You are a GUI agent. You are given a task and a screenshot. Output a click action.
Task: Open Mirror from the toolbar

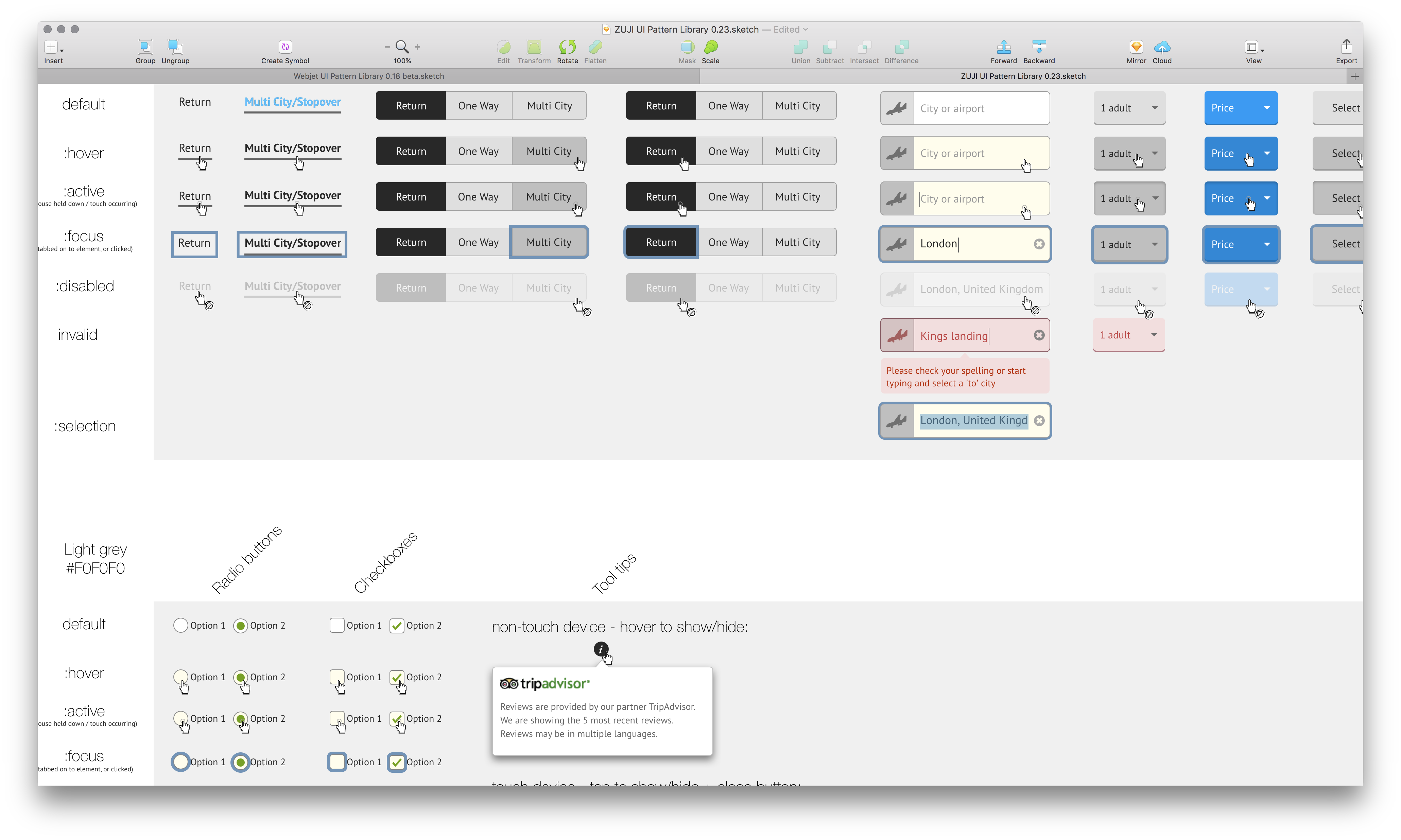pyautogui.click(x=1136, y=47)
